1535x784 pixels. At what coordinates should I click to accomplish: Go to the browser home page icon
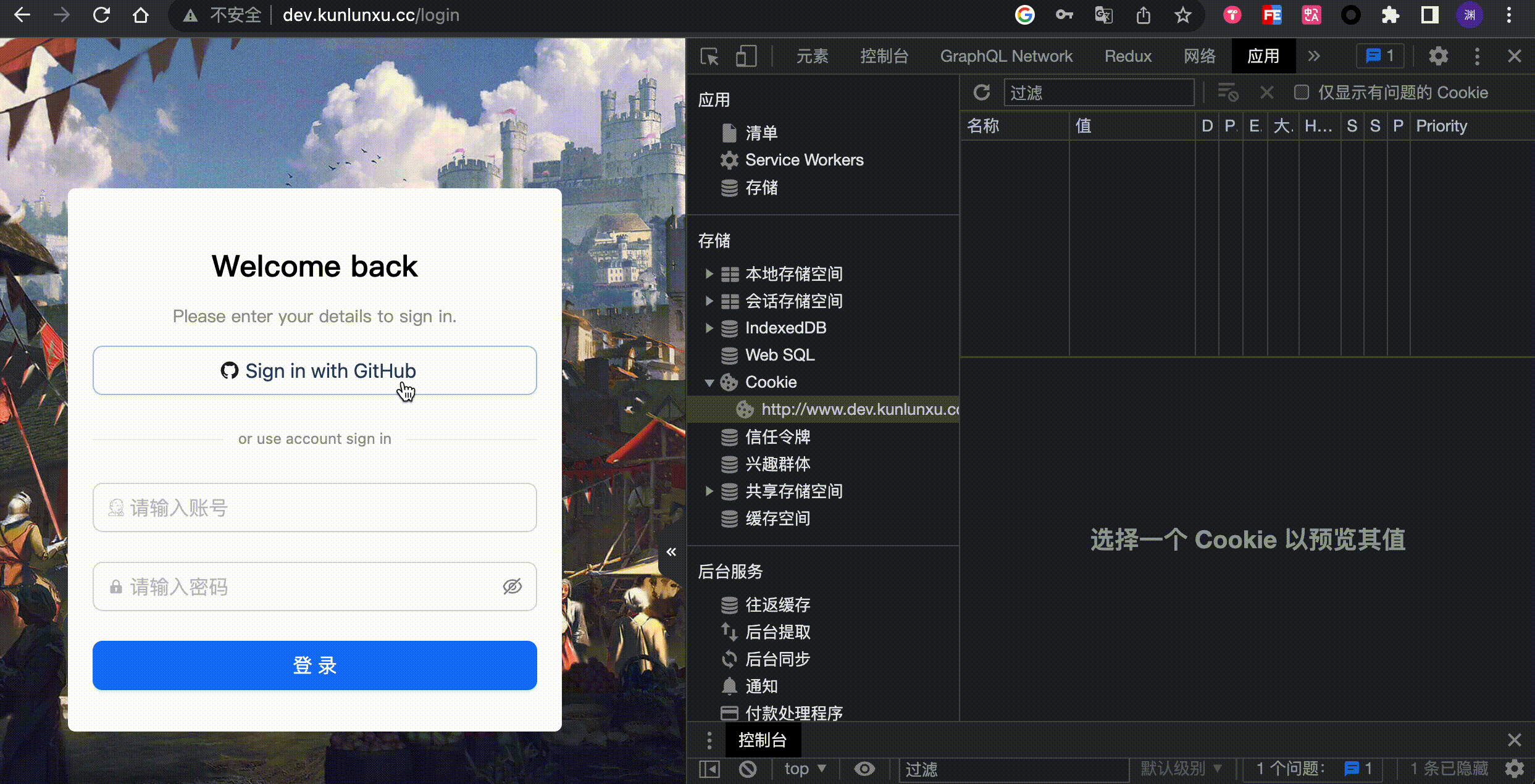(141, 15)
